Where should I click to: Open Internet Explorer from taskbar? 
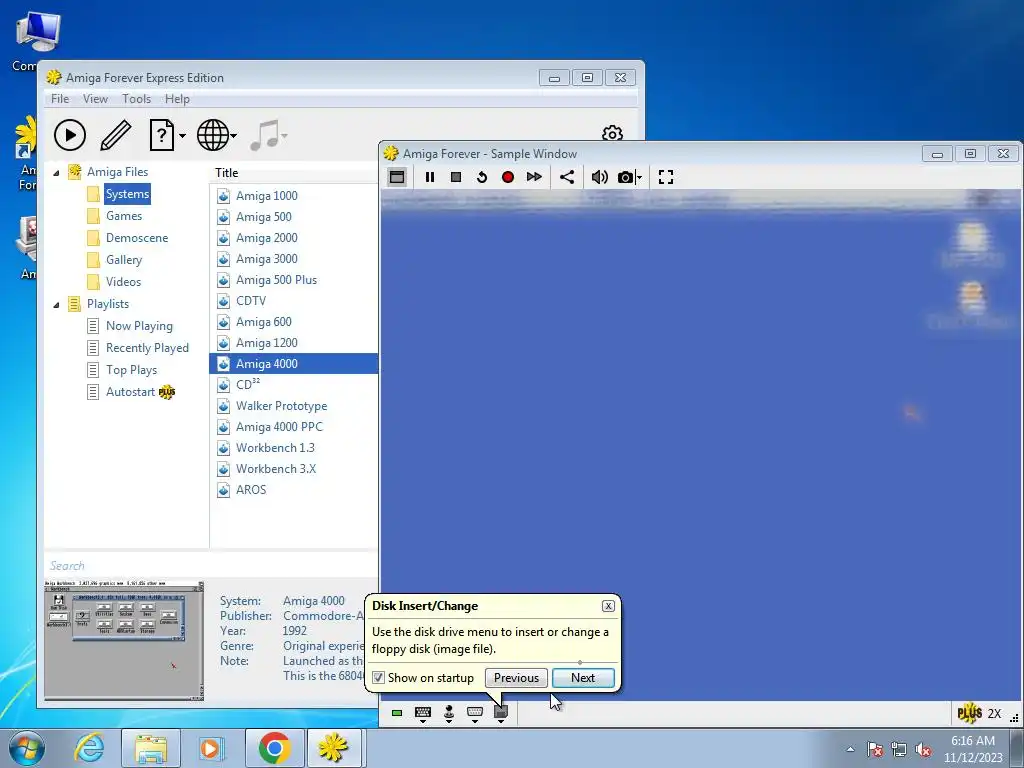89,748
